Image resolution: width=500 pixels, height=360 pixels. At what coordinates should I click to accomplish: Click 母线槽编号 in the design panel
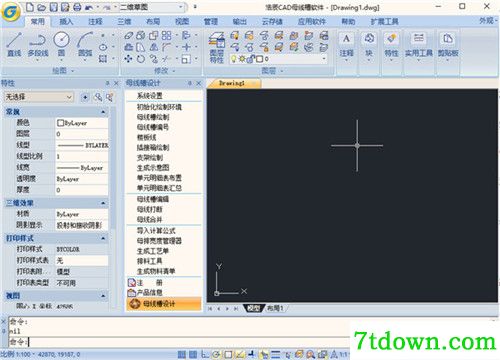[153, 127]
